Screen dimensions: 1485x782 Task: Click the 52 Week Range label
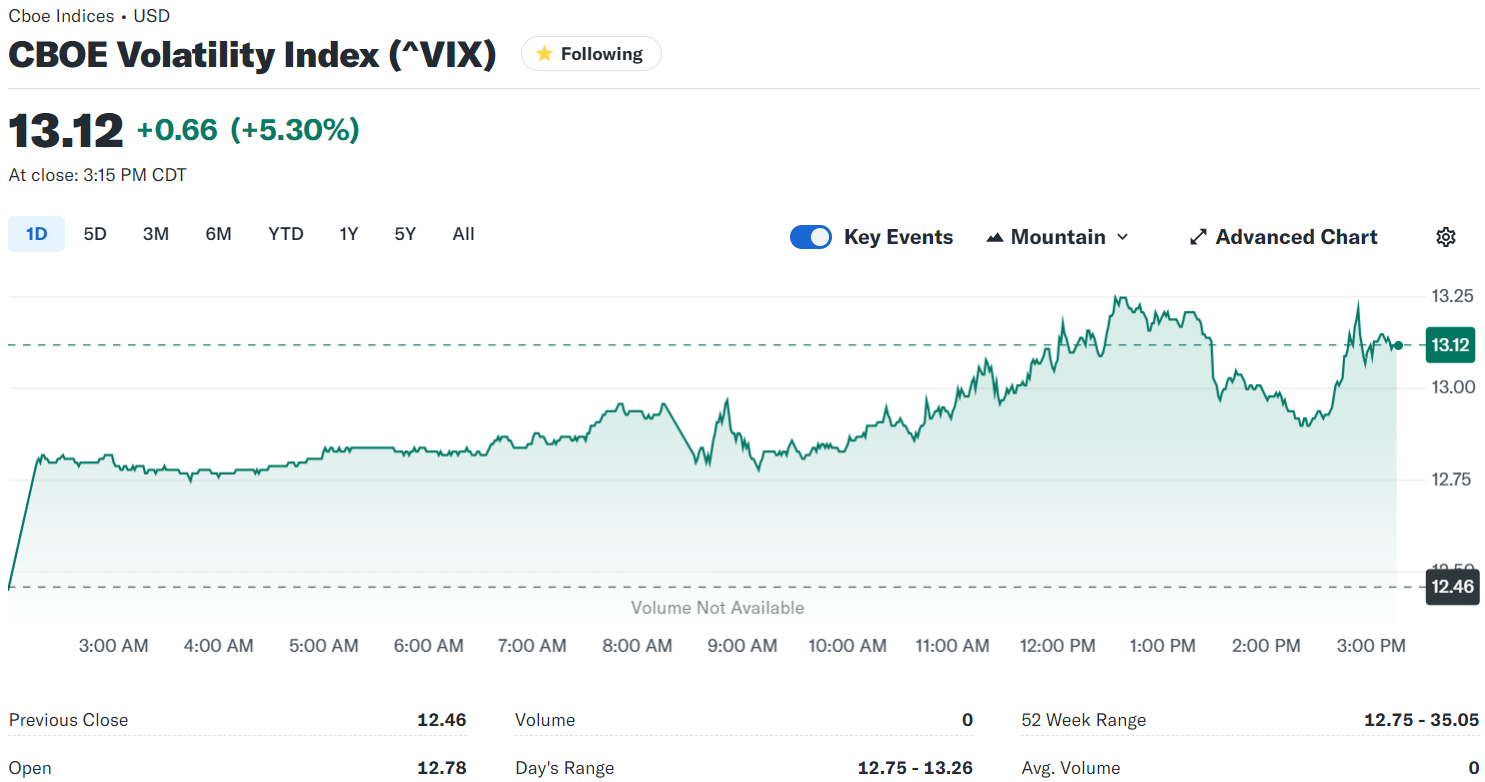pyautogui.click(x=1084, y=720)
